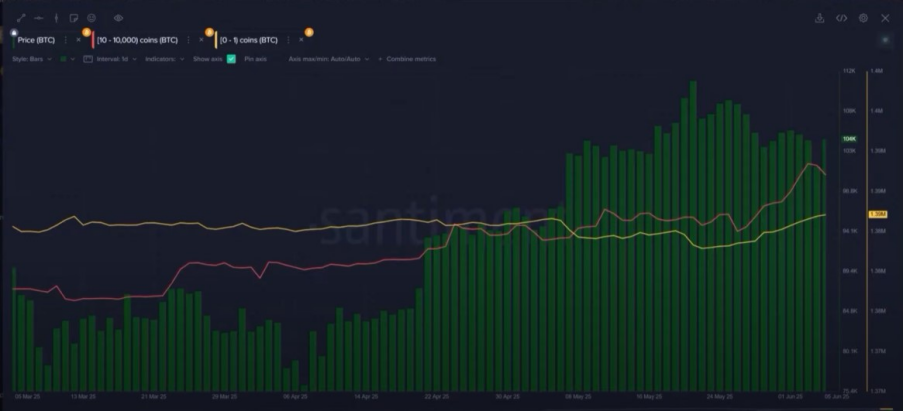The image size is (903, 412).
Task: Toggle the eye visibility of drawings
Action: (x=119, y=18)
